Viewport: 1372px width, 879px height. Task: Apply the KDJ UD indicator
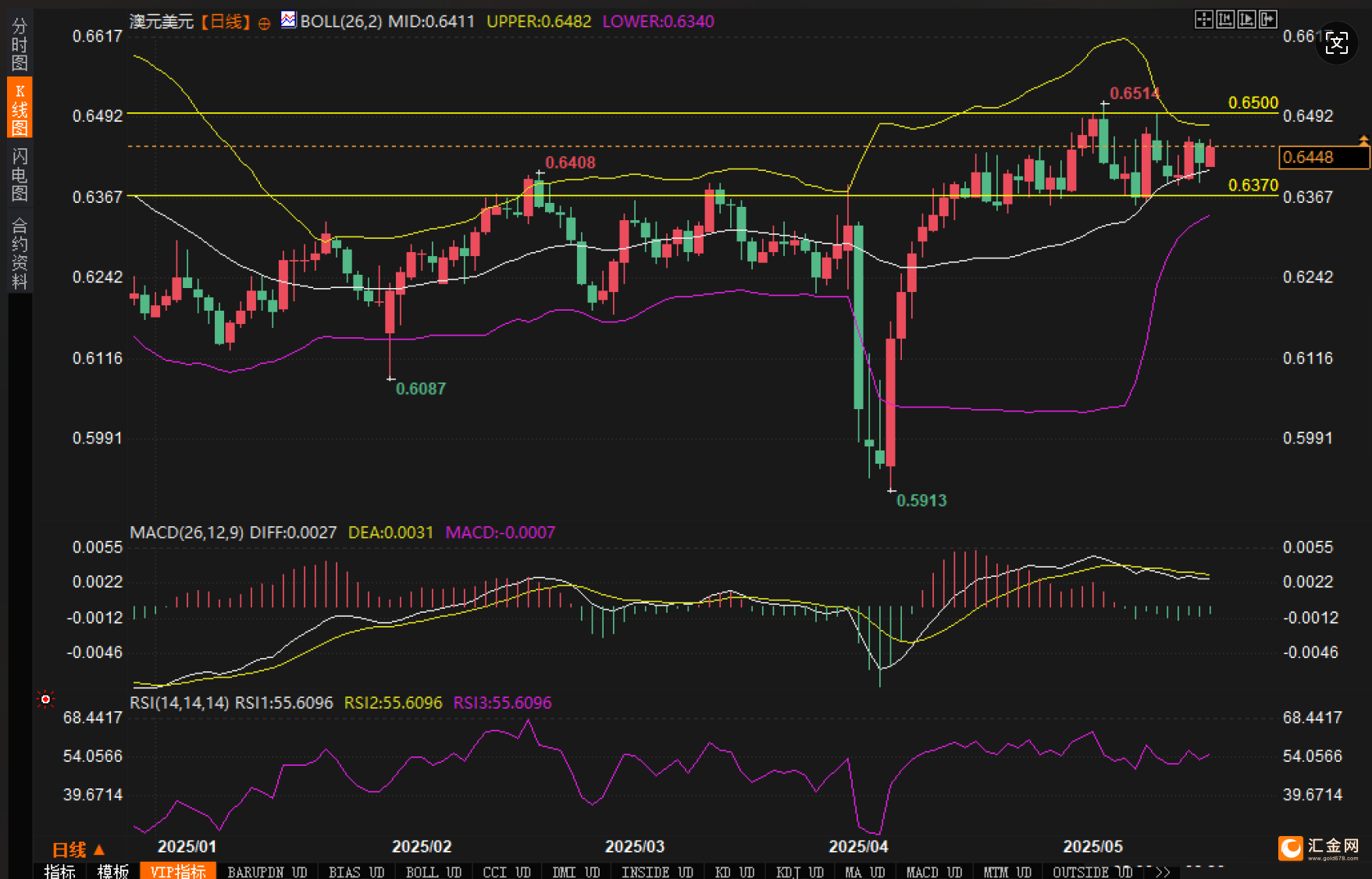pos(800,871)
